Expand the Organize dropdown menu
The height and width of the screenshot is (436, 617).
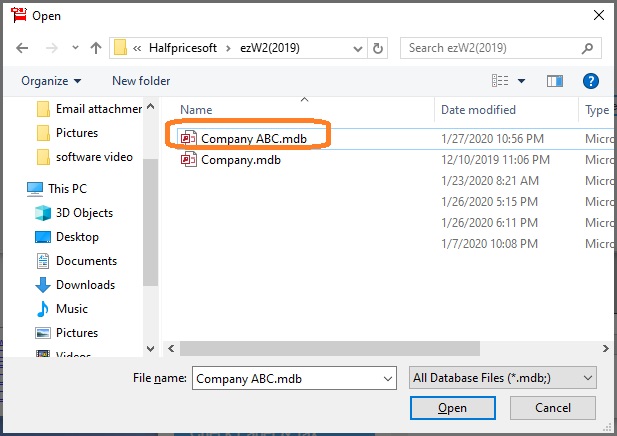[x=51, y=81]
